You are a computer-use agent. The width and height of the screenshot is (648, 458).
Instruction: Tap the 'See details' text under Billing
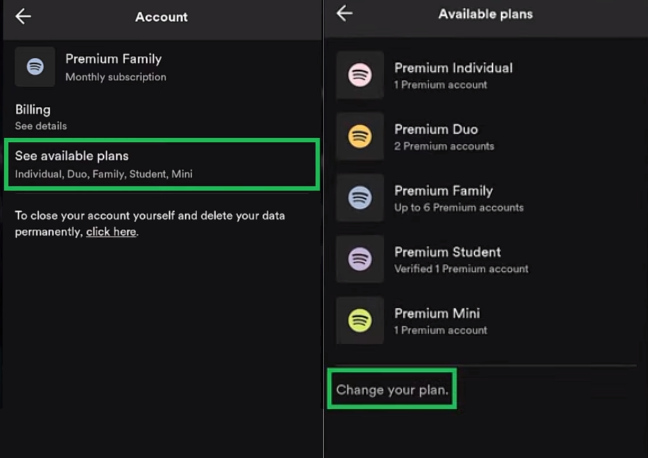coord(41,126)
